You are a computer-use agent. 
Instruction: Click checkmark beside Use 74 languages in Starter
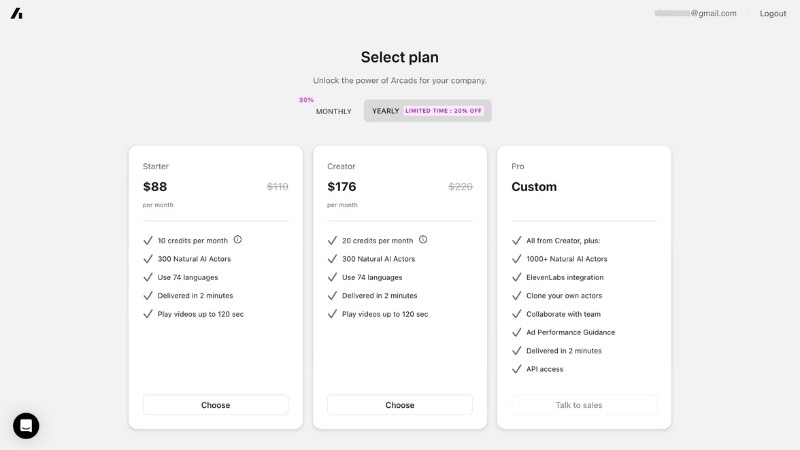click(148, 277)
